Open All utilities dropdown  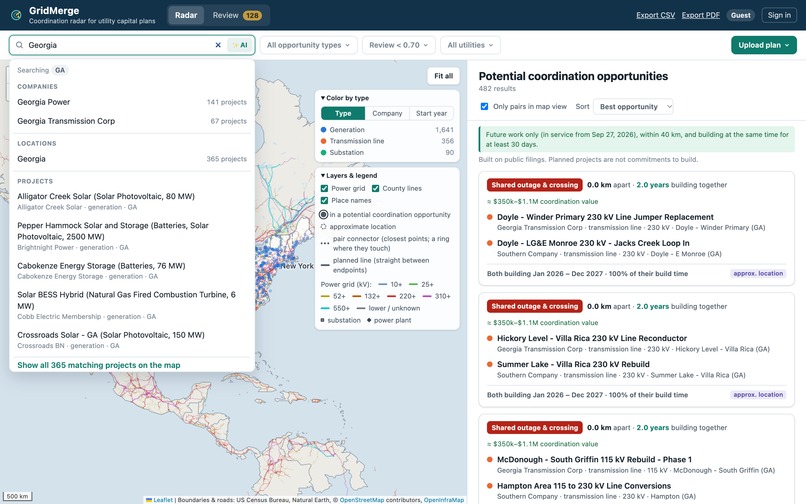point(470,45)
